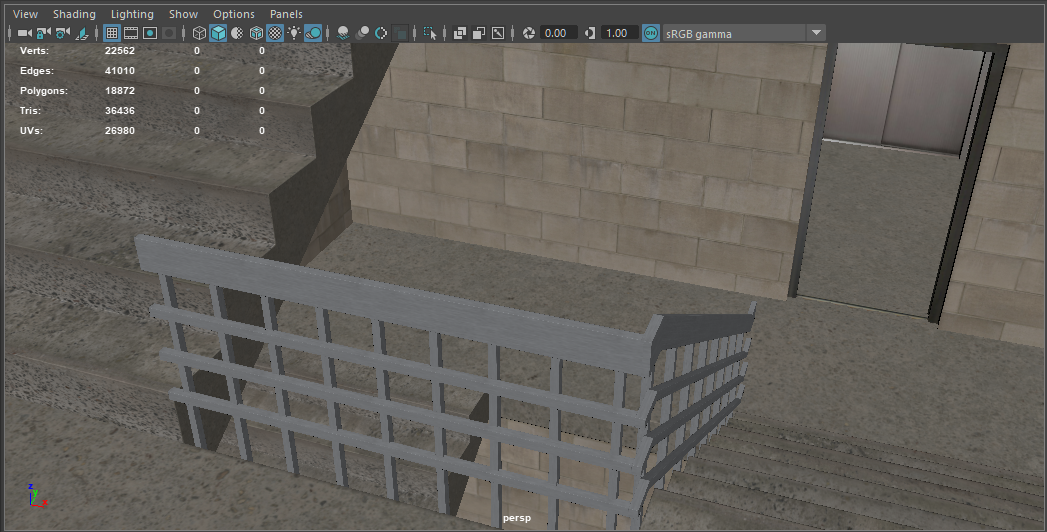This screenshot has height=532, width=1047.
Task: Click the Isolate Select icon
Action: coord(430,33)
